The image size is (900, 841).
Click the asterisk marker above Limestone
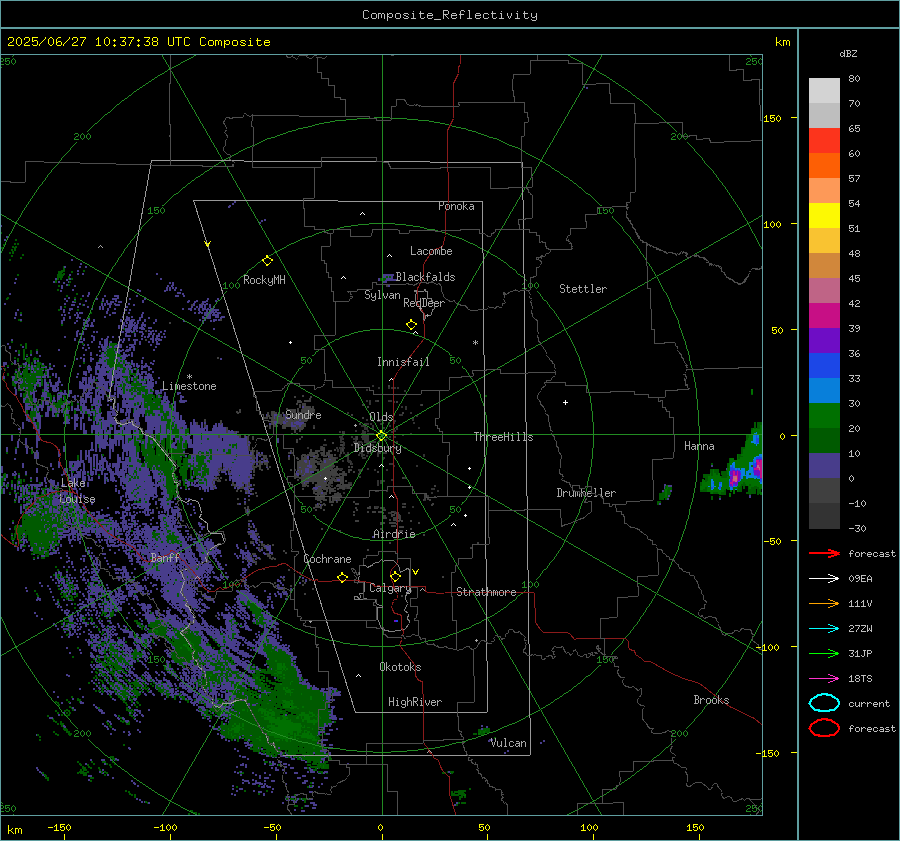tap(189, 377)
